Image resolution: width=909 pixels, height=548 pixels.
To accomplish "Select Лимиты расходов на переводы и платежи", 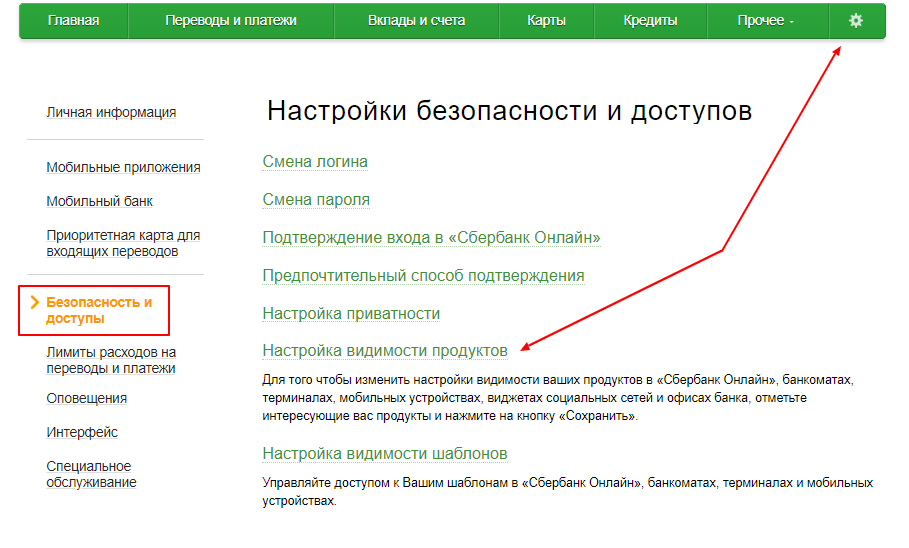I will click(x=111, y=360).
